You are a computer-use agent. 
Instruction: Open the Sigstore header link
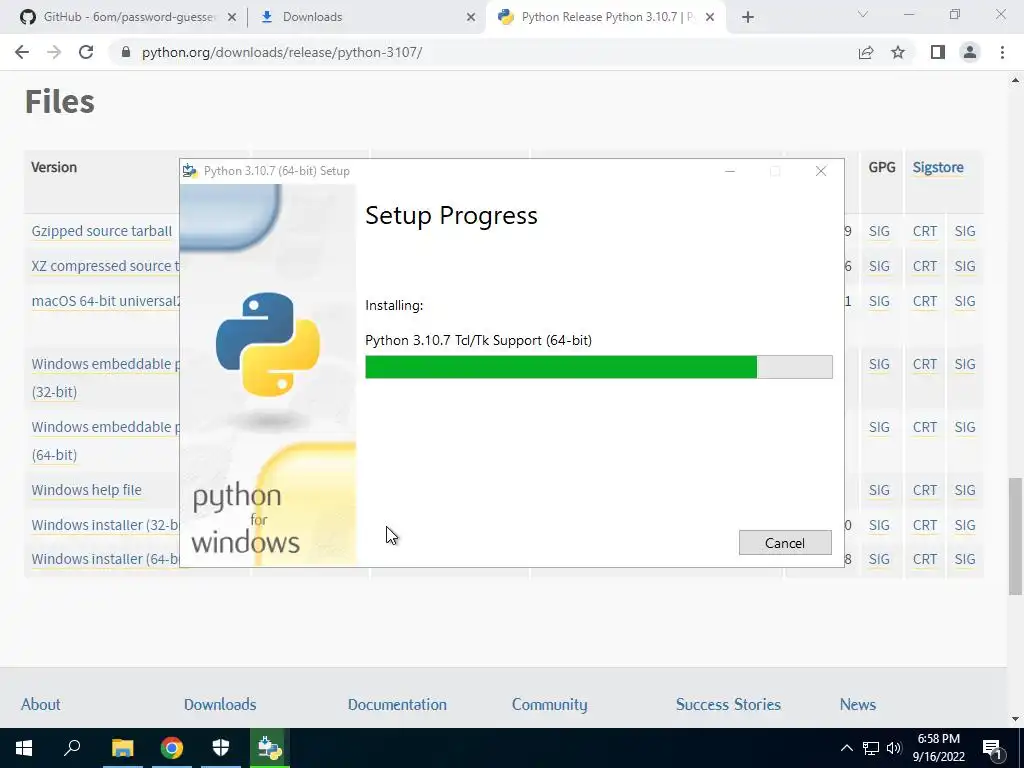click(938, 167)
